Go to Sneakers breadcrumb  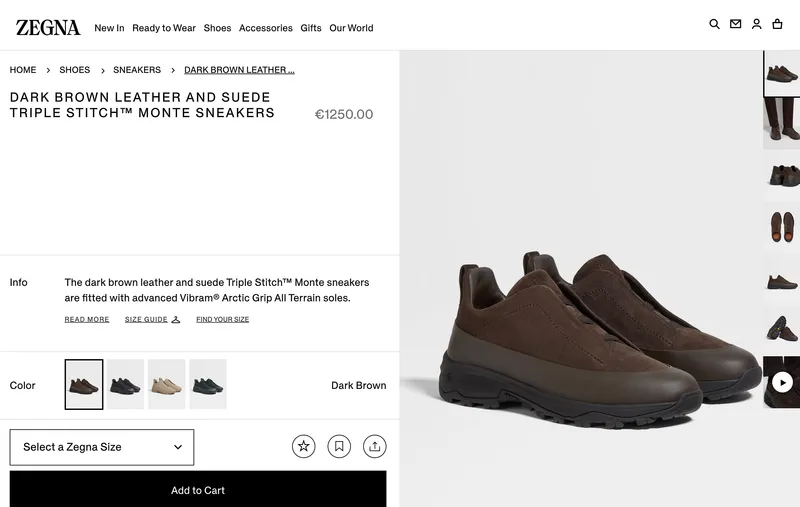pos(137,70)
